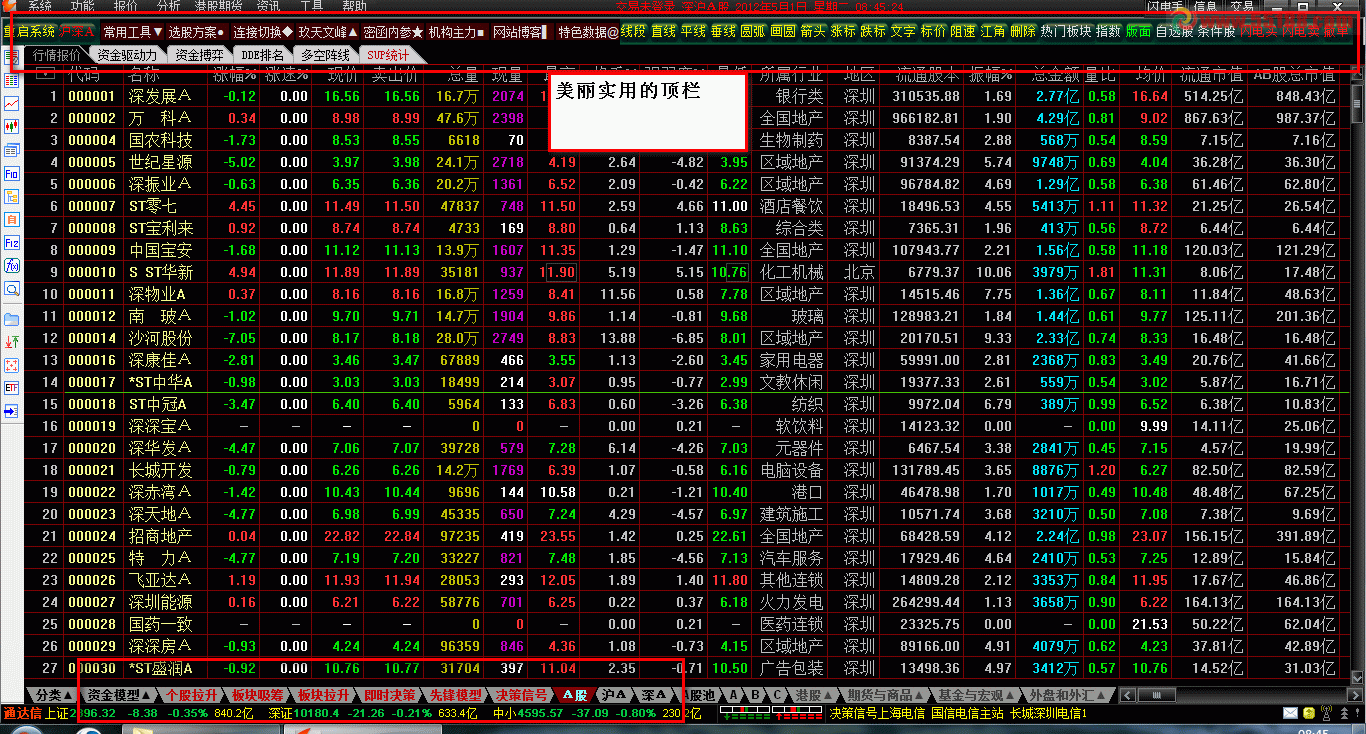Screen dimensions: 1366x734
Task: Click the 闪电手 button at top right
Action: (1164, 6)
